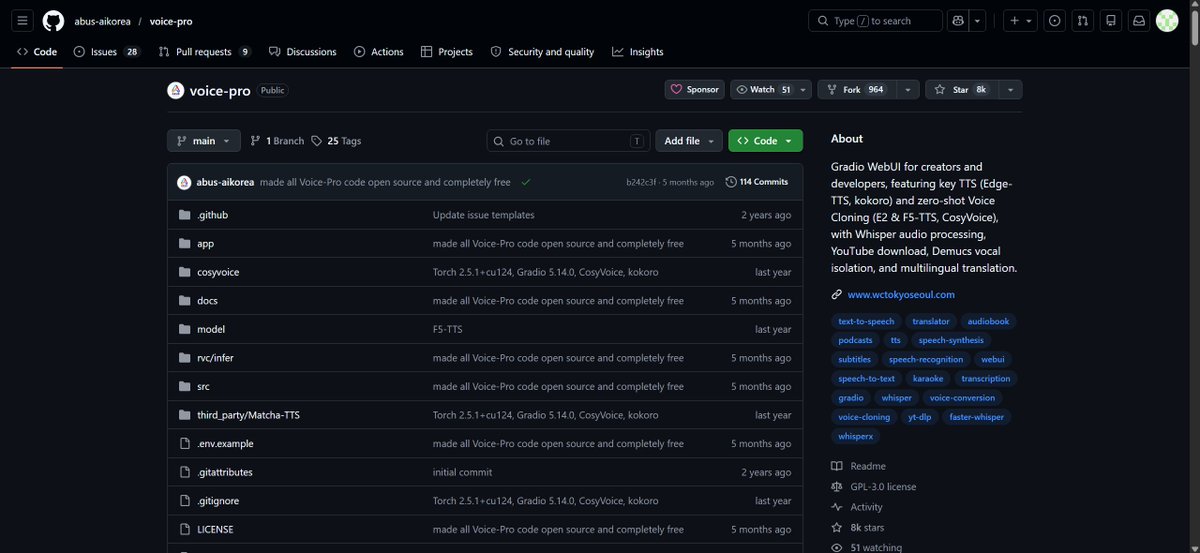Open the cosyvoice folder icon
1200x553 pixels.
tap(184, 272)
